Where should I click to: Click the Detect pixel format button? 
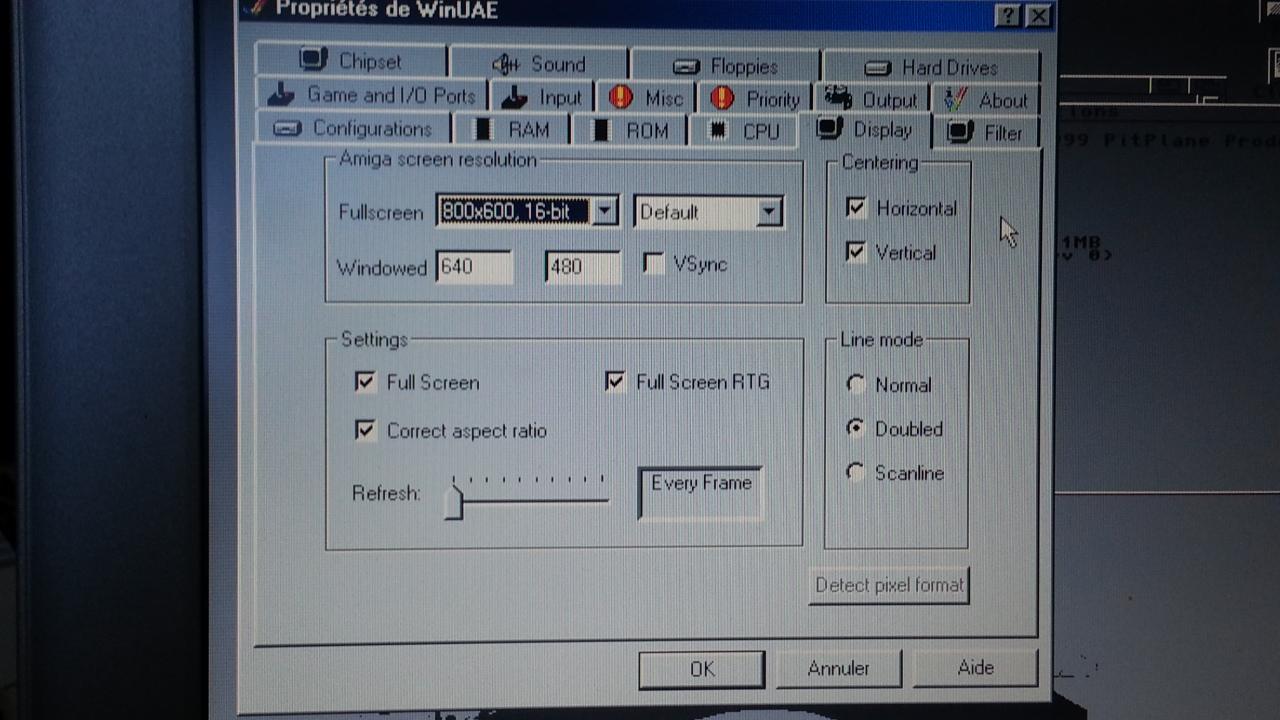[x=889, y=585]
